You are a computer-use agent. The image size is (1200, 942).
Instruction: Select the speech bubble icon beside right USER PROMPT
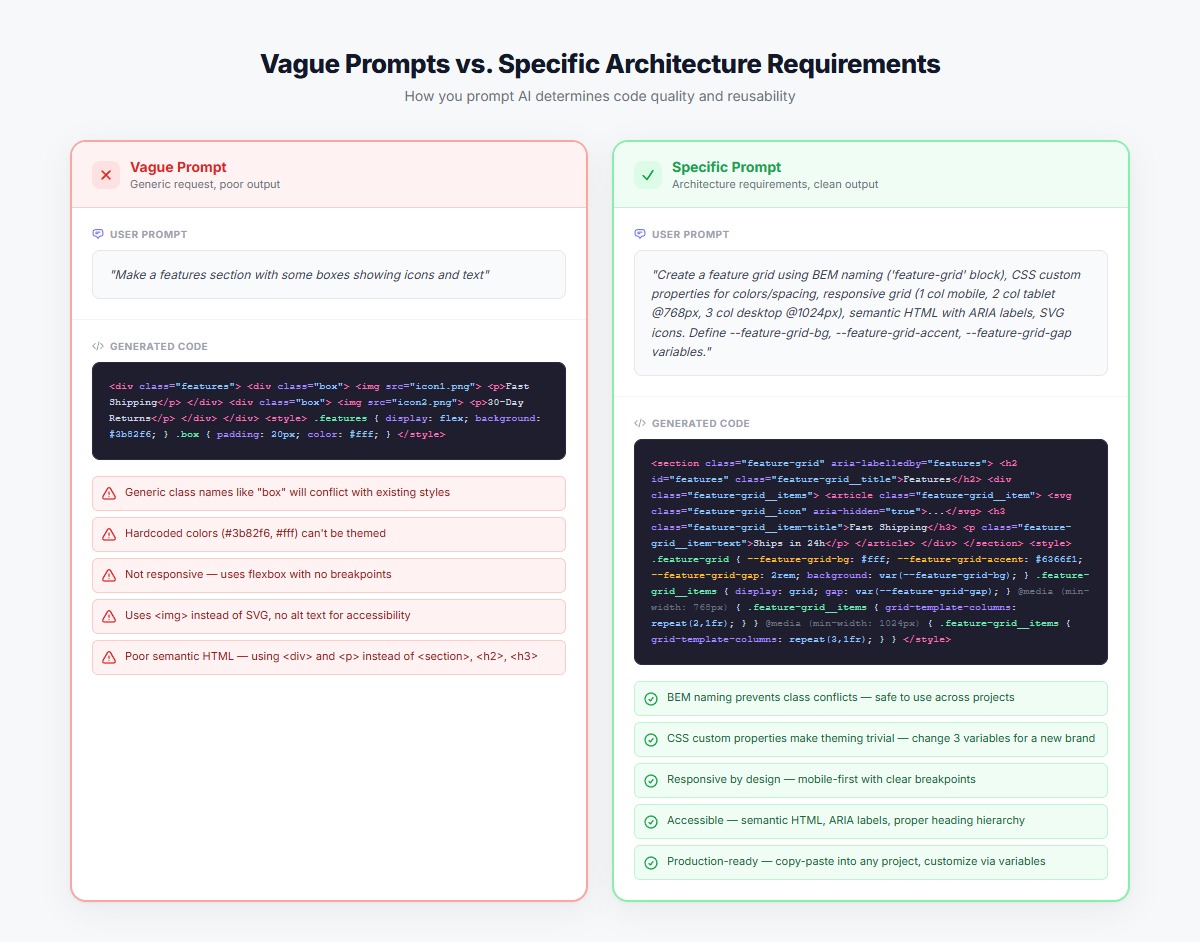pyautogui.click(x=639, y=233)
